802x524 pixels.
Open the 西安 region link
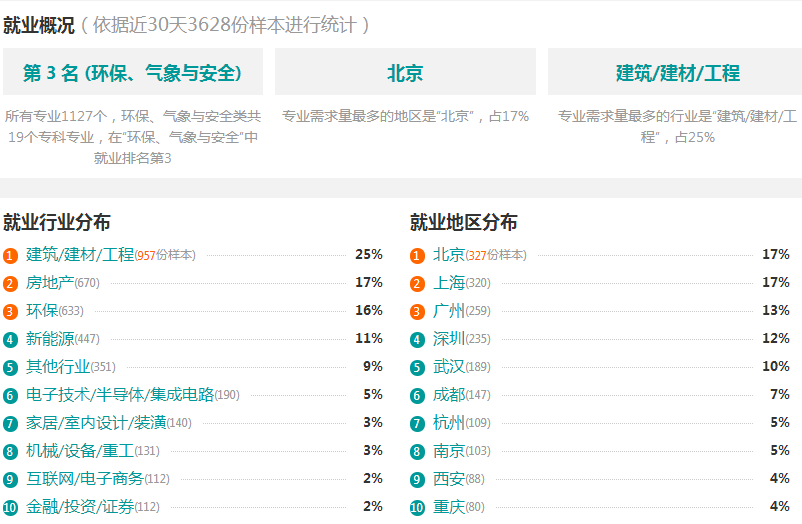[x=449, y=478]
